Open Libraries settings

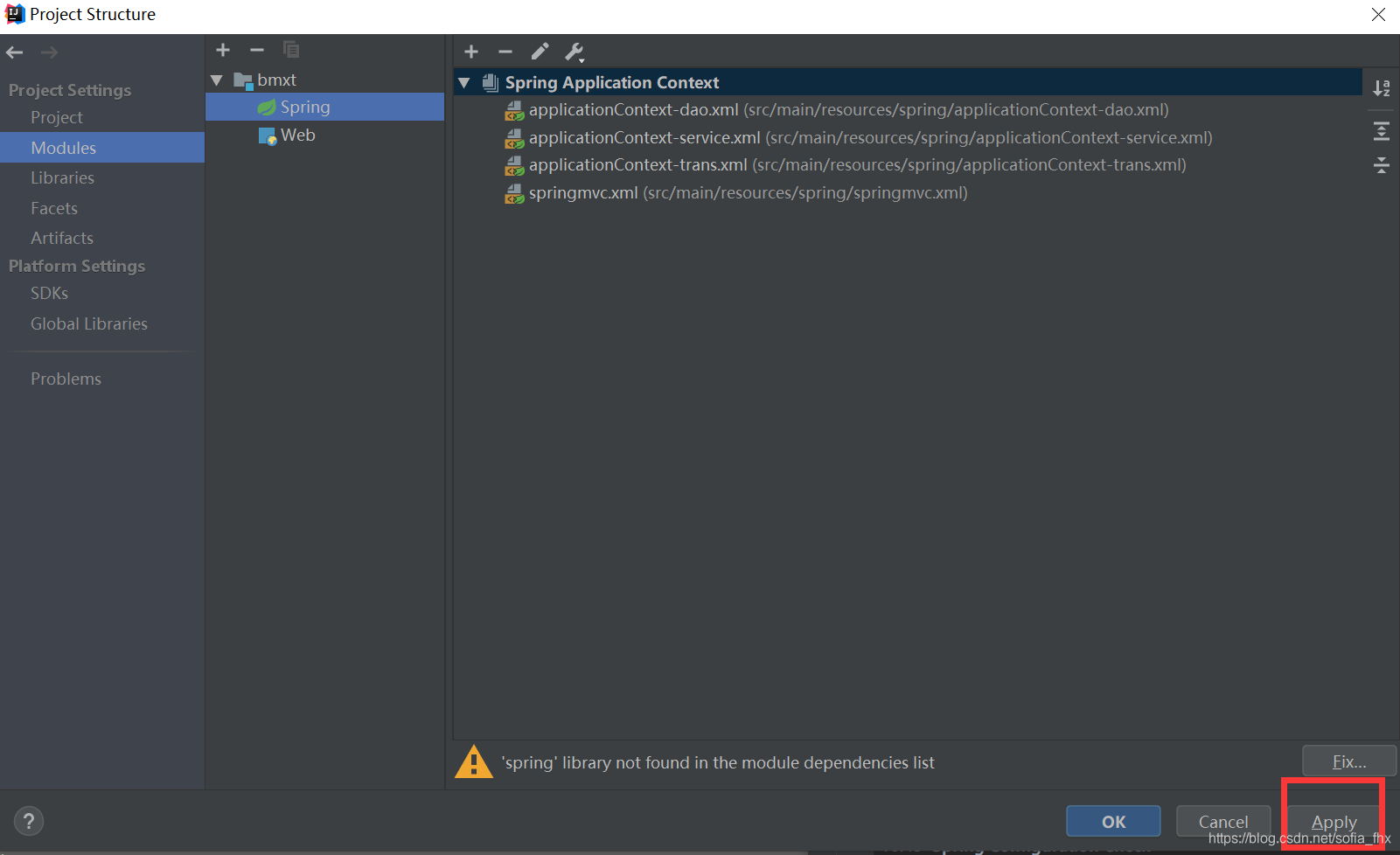[x=62, y=177]
